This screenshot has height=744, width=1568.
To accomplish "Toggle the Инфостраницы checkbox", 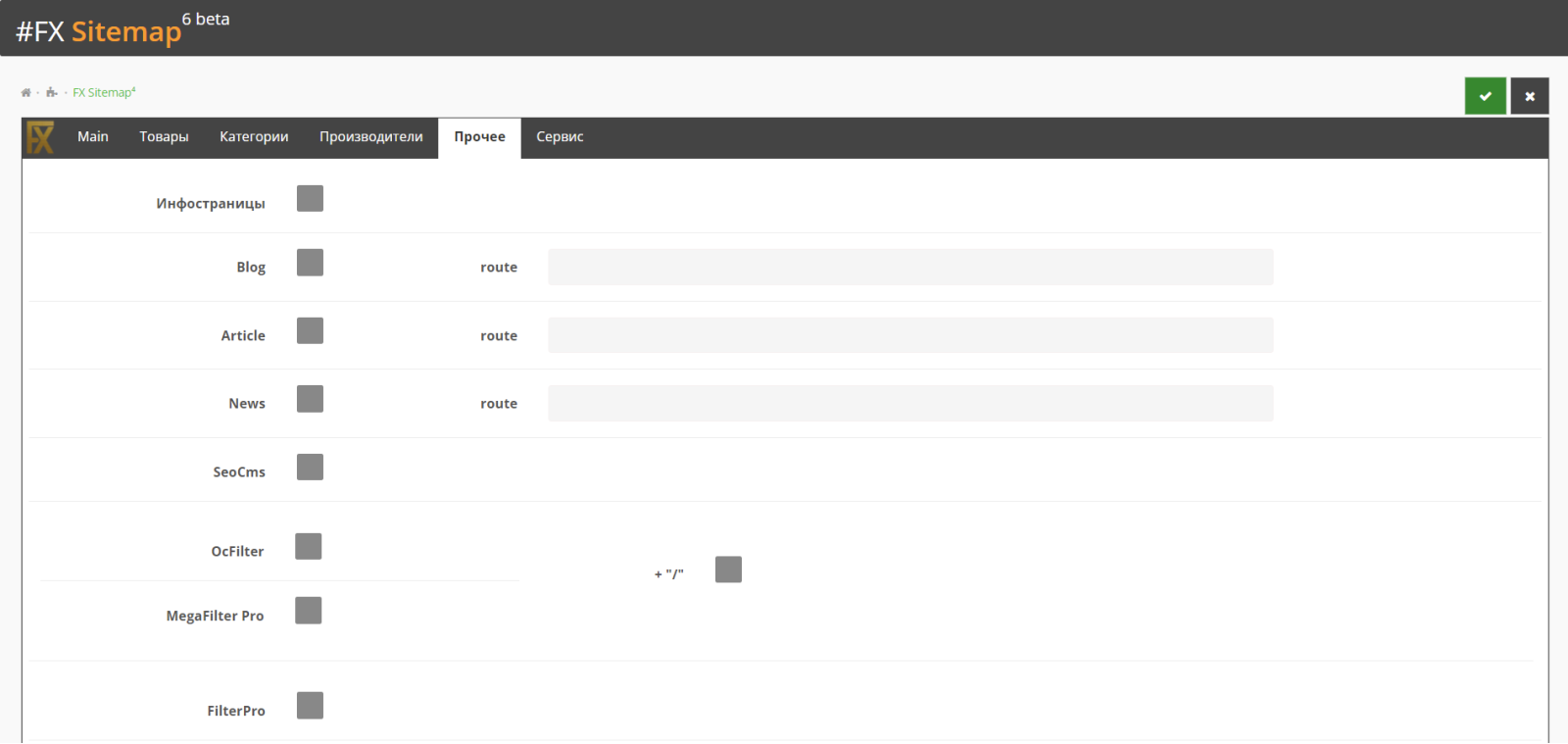I will 310,198.
